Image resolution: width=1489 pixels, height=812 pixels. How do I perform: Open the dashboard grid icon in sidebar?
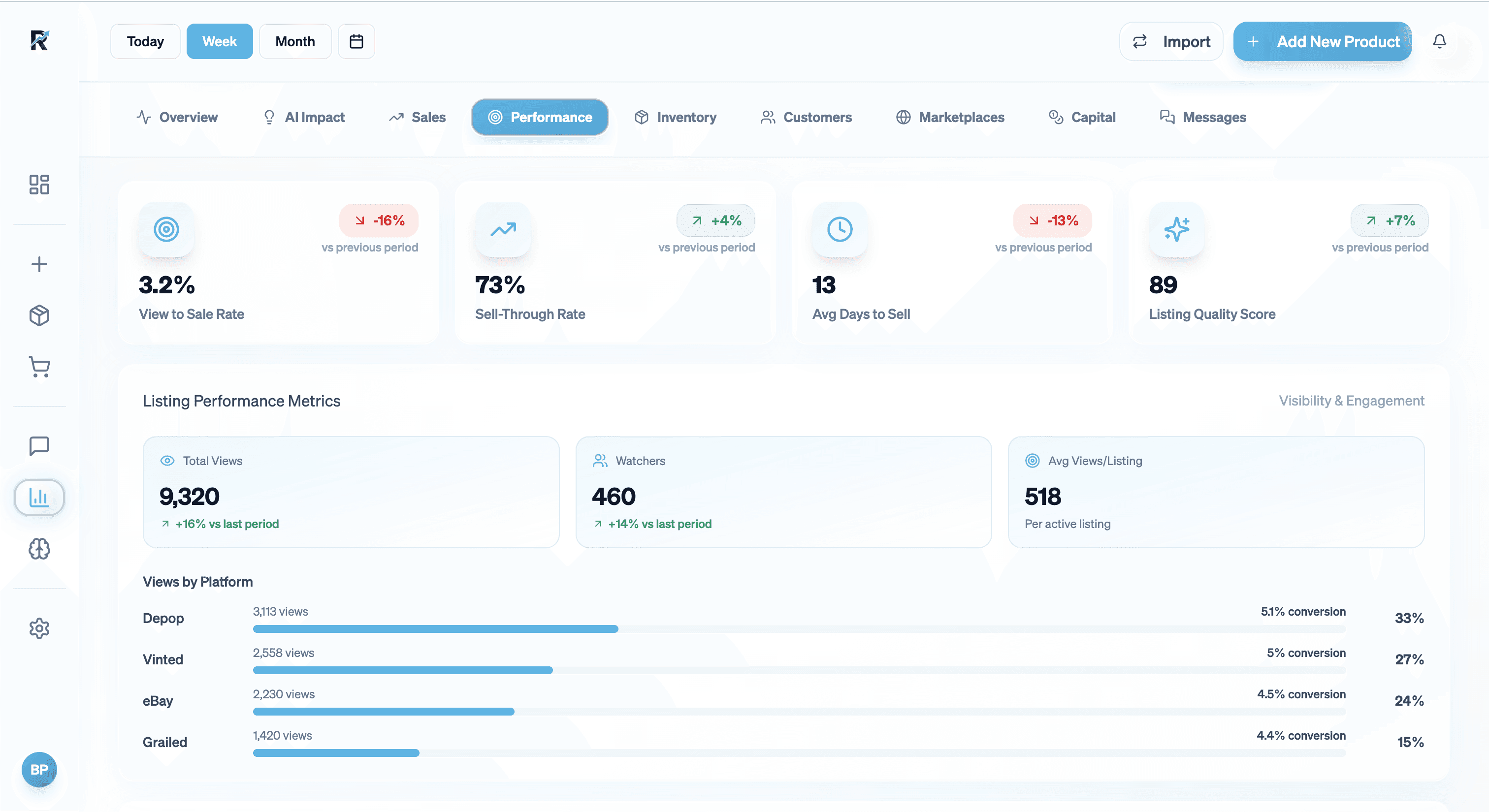click(x=39, y=185)
